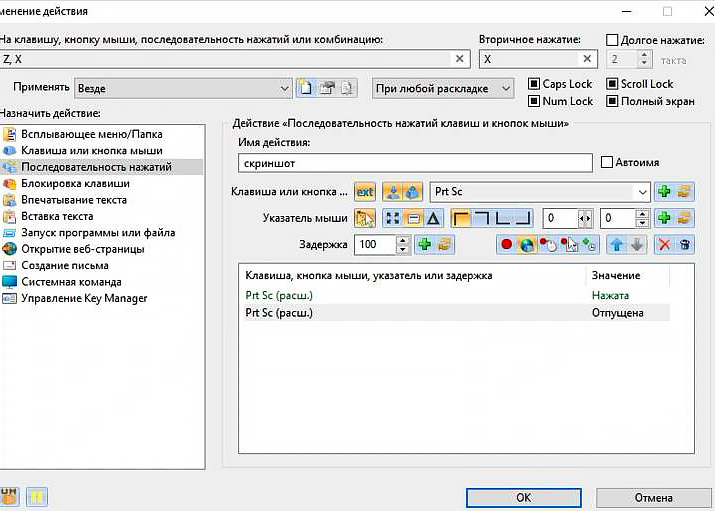Click the trash bin clear-all icon
Viewport: 715px width, 511px height.
point(684,244)
